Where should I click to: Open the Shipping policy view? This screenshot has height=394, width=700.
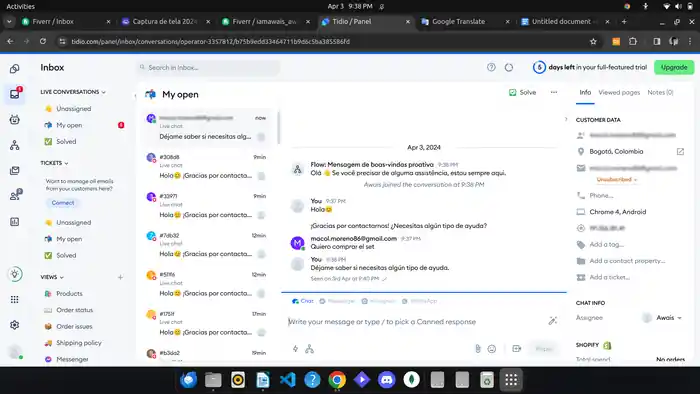79,343
